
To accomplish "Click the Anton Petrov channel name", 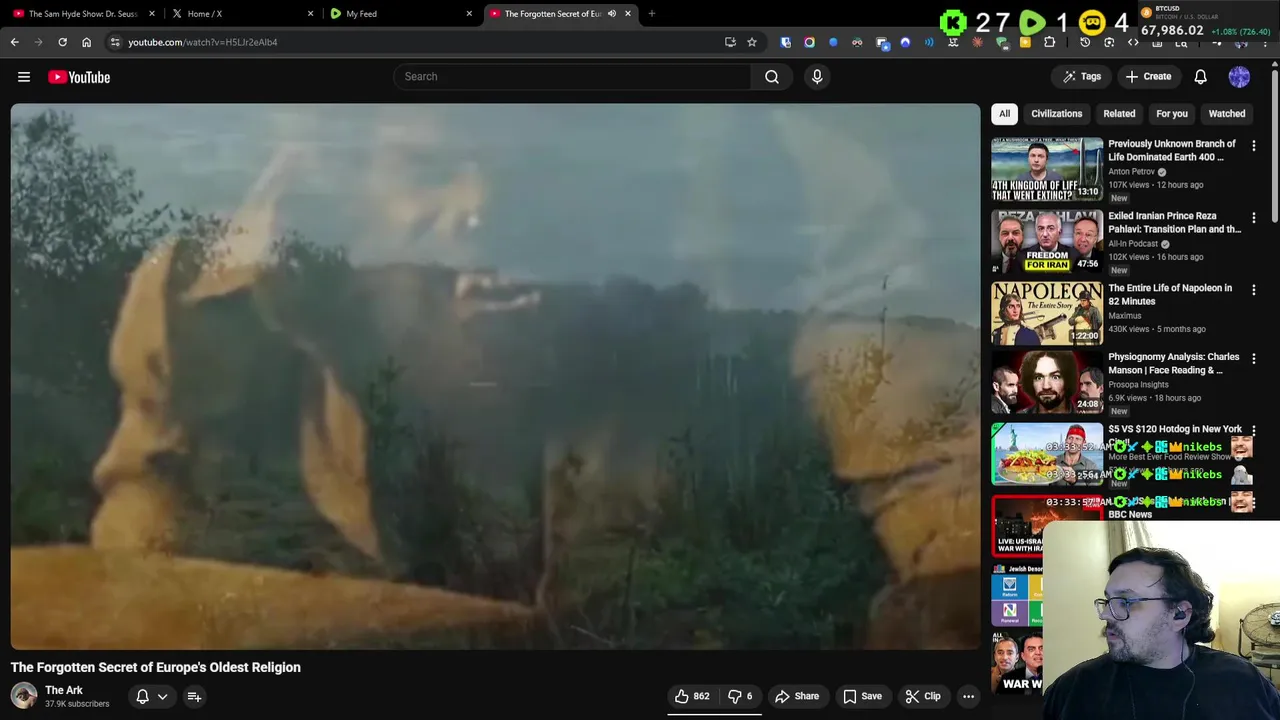I will pos(1131,172).
